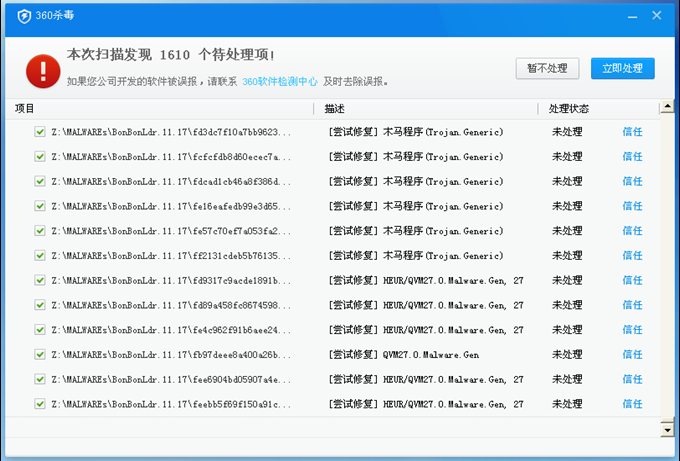Image resolution: width=680 pixels, height=461 pixels.
Task: Minimize the 360杀毒 window
Action: click(x=632, y=17)
